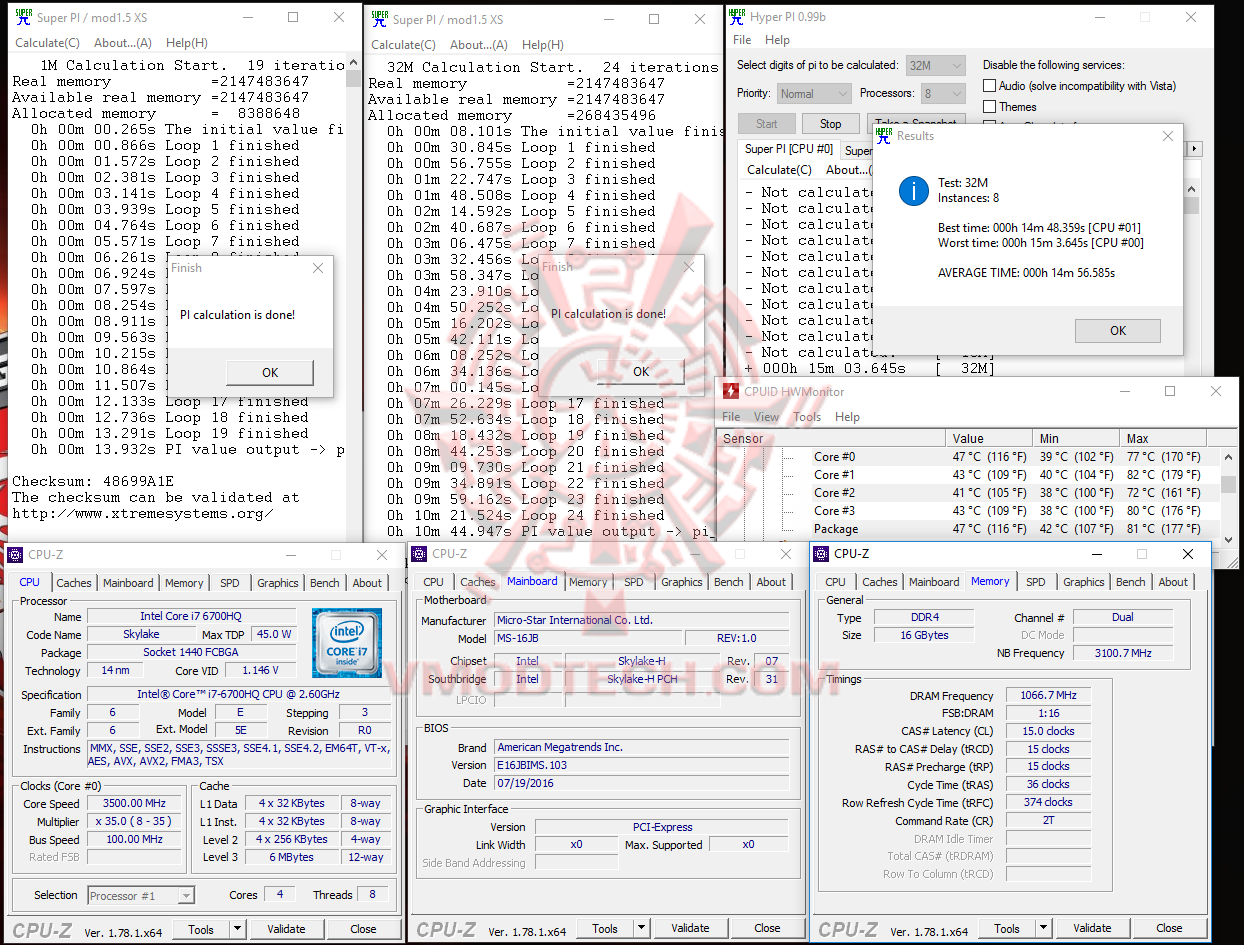Click OK in the 1M PI calculation done dialog
Screen dimensions: 1244x945
(270, 372)
